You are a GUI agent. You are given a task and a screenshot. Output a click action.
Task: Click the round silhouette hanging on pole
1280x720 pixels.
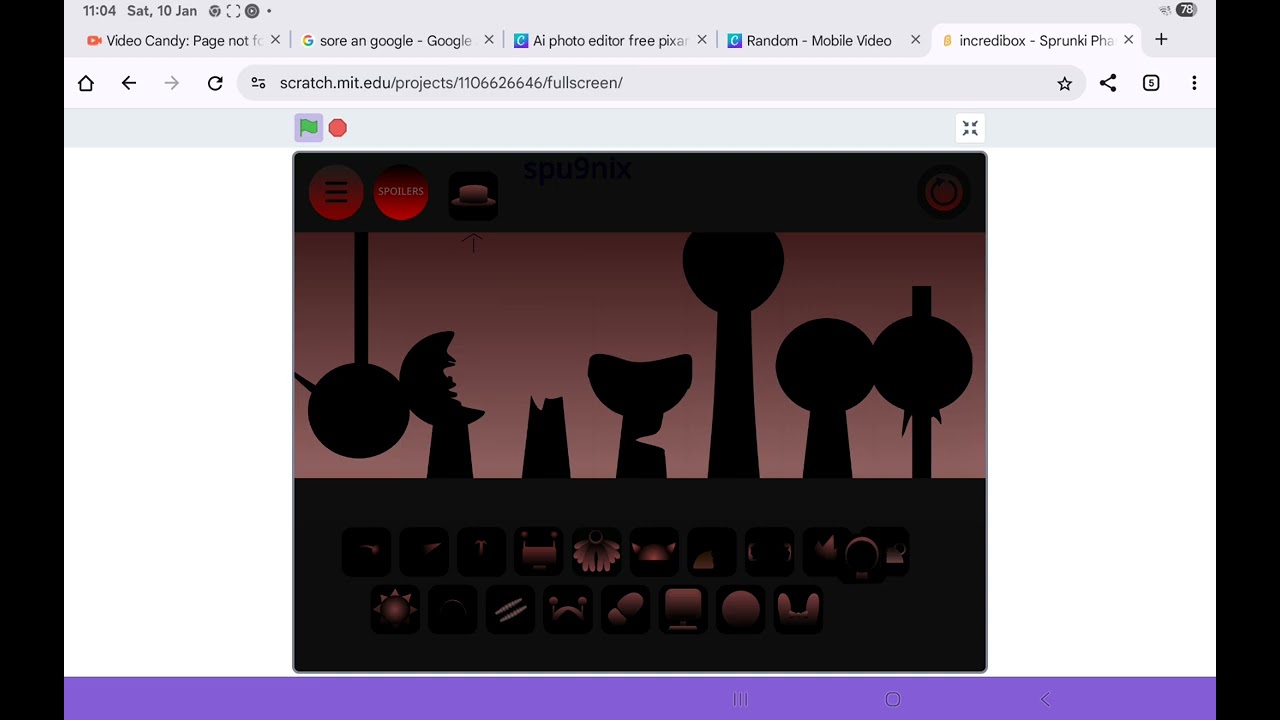point(358,410)
